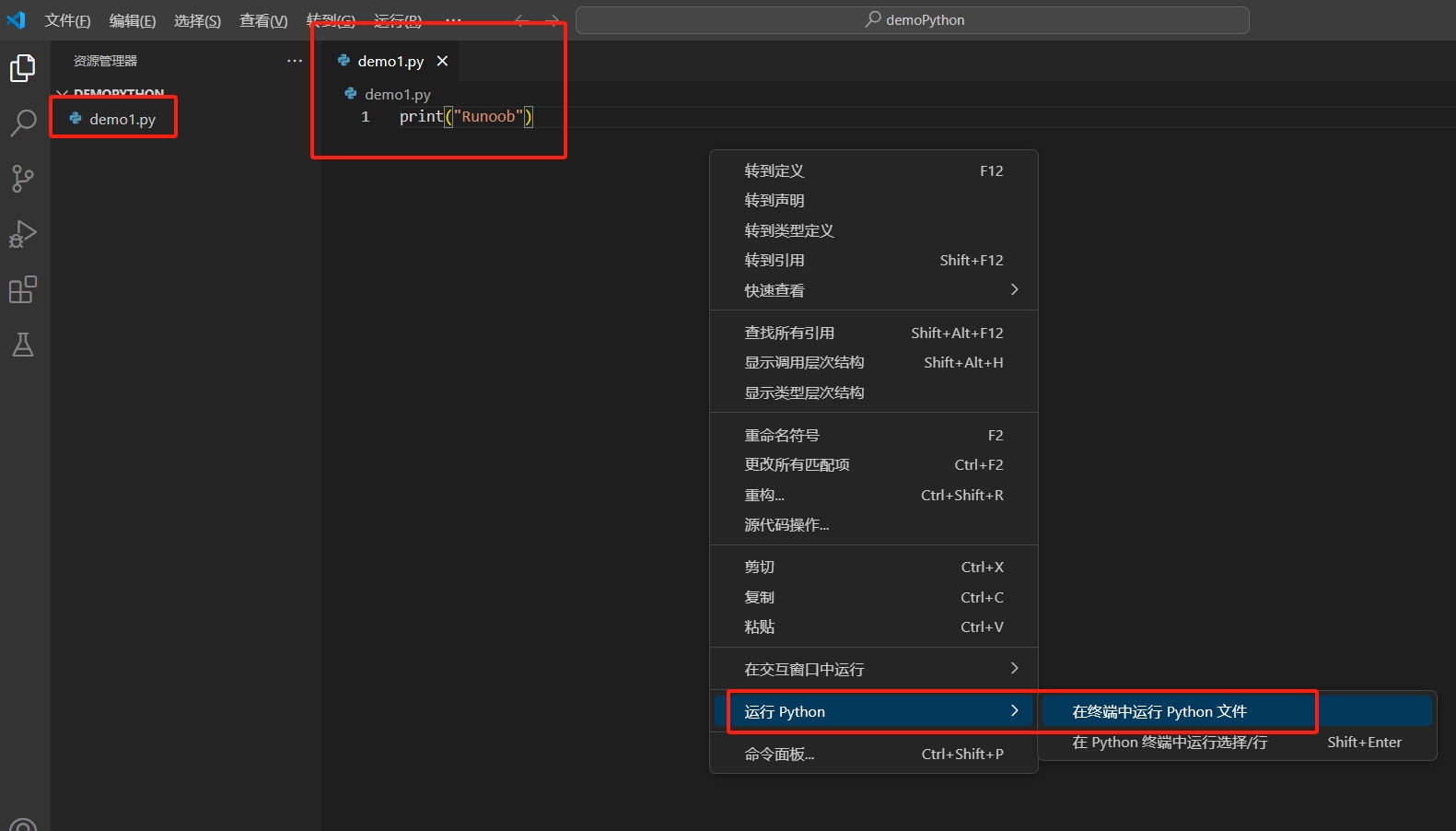Close the demo1.py editor tab
The height and width of the screenshot is (831, 1456).
442,61
